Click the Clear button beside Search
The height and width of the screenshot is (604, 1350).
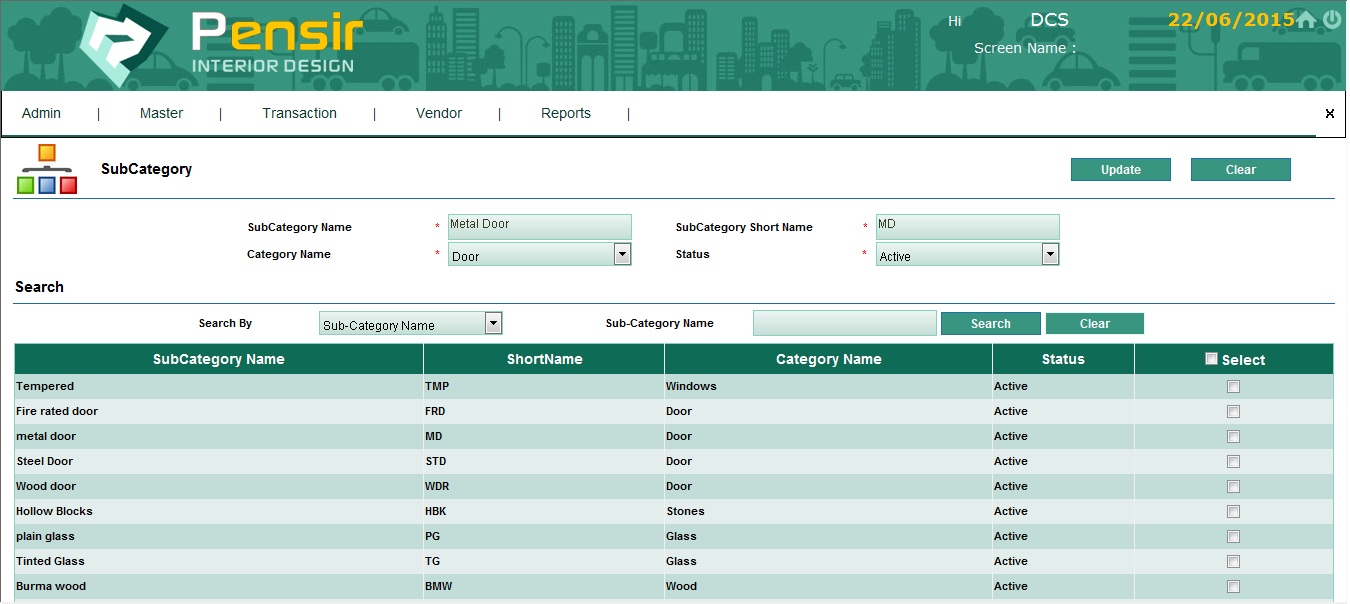(x=1094, y=324)
